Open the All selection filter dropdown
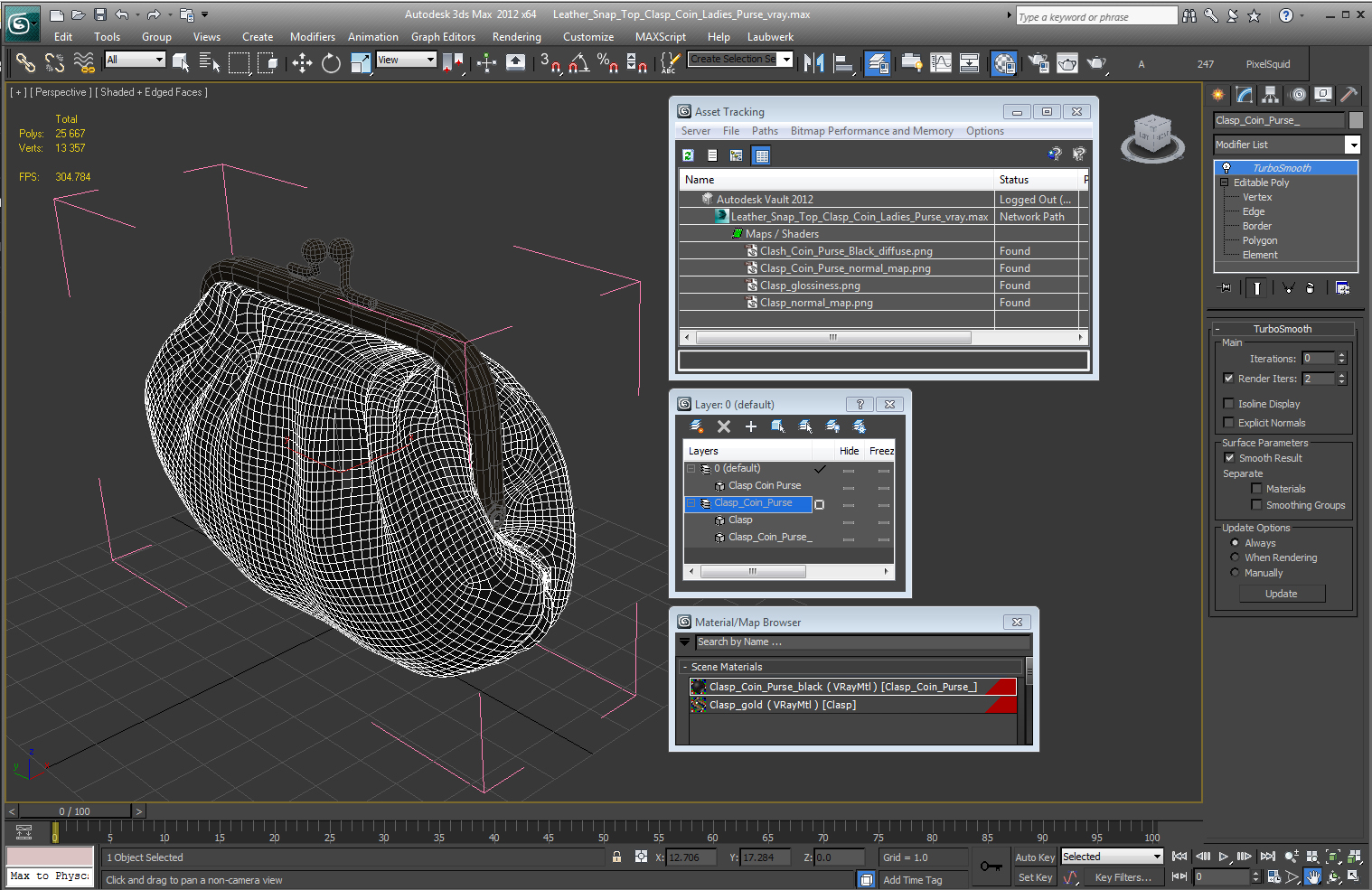Viewport: 1372px width, 890px height. pyautogui.click(x=135, y=60)
